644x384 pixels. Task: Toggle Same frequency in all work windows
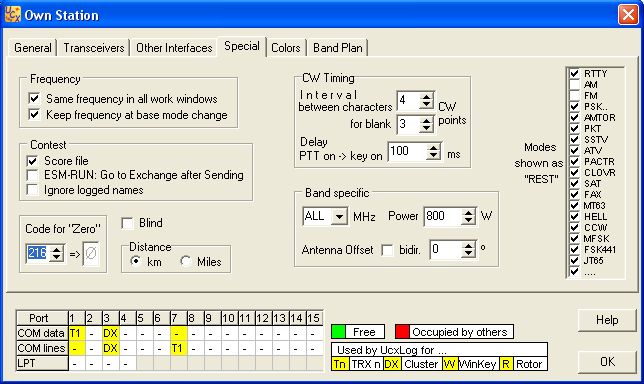coord(34,99)
